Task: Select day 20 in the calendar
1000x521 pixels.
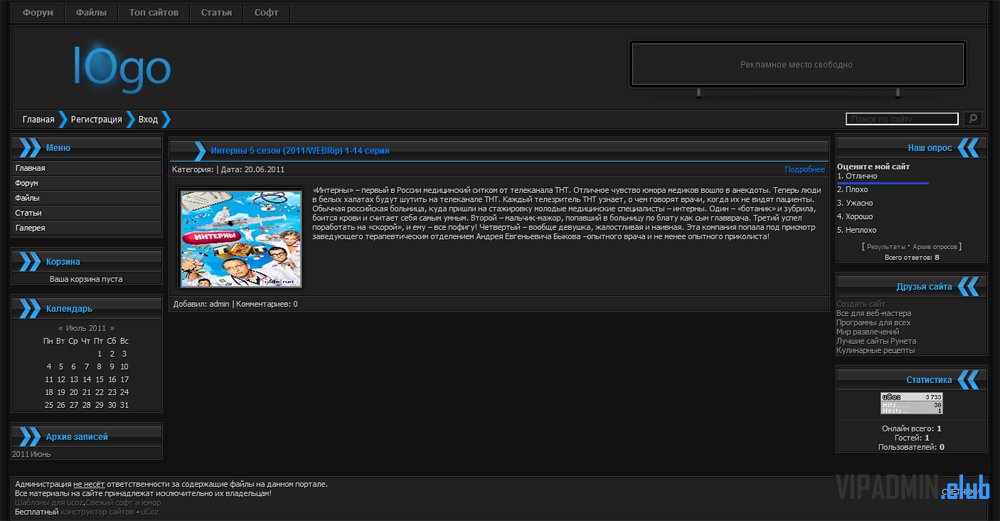Action: pyautogui.click(x=74, y=392)
